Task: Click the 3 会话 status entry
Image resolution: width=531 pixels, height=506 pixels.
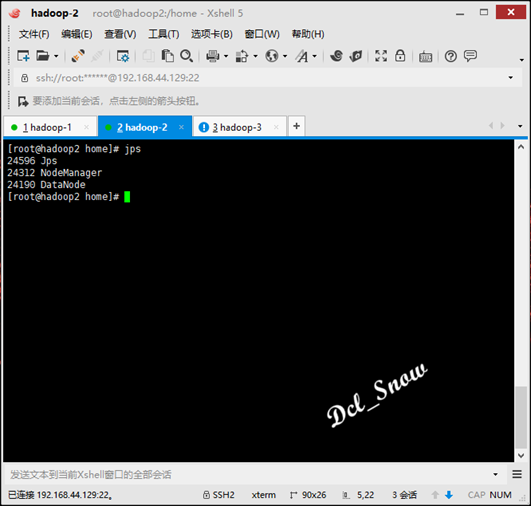Action: [x=404, y=495]
